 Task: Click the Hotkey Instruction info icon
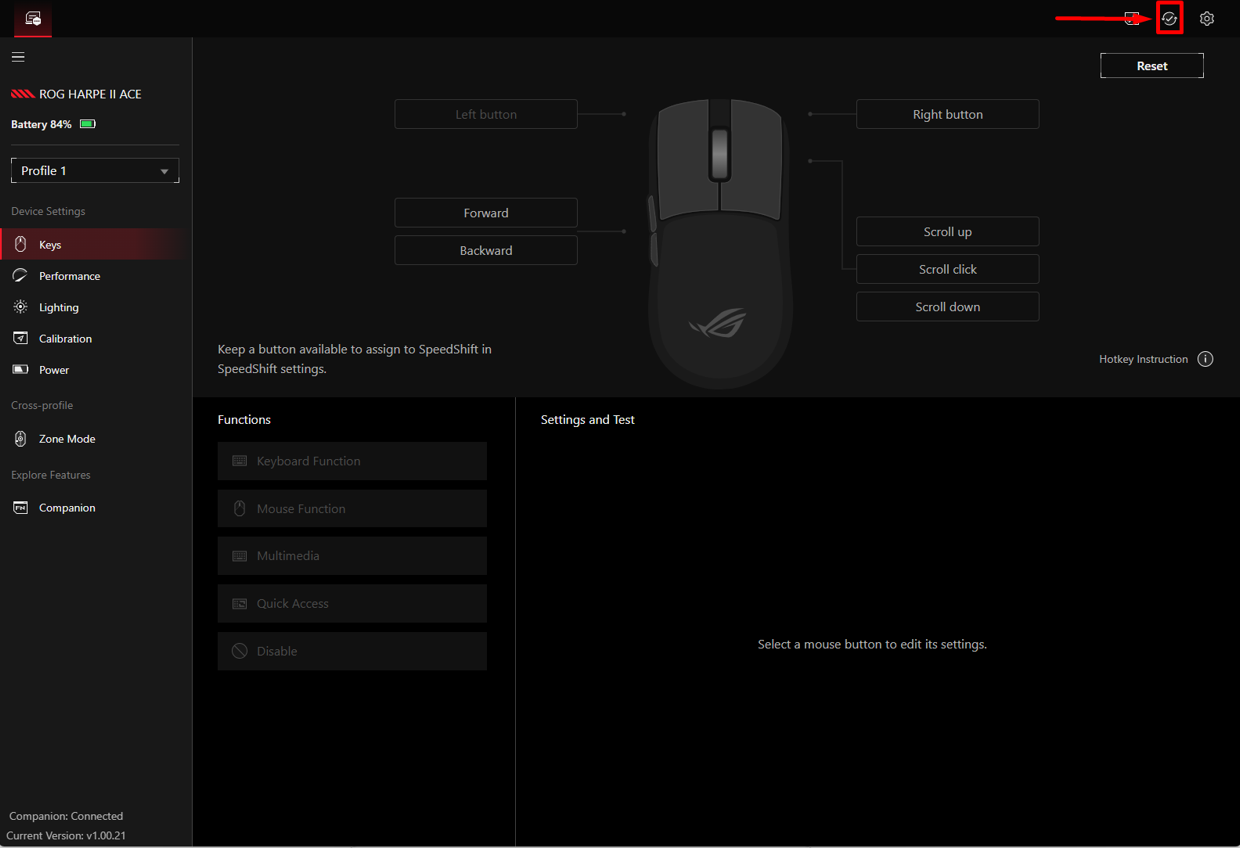[1205, 359]
